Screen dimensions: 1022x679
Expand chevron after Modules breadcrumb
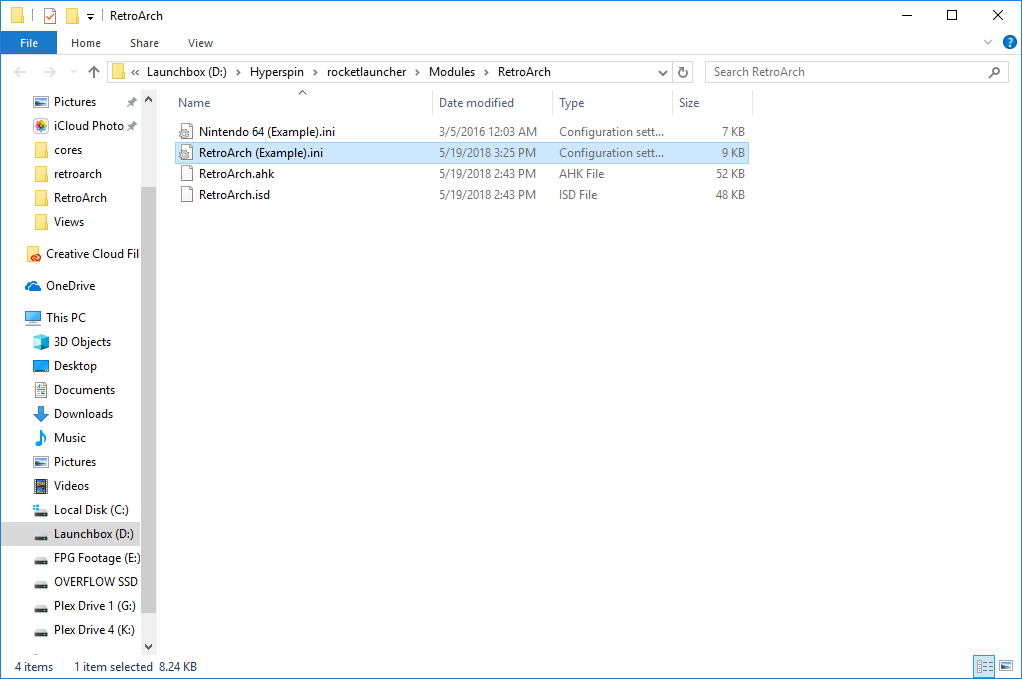[486, 72]
